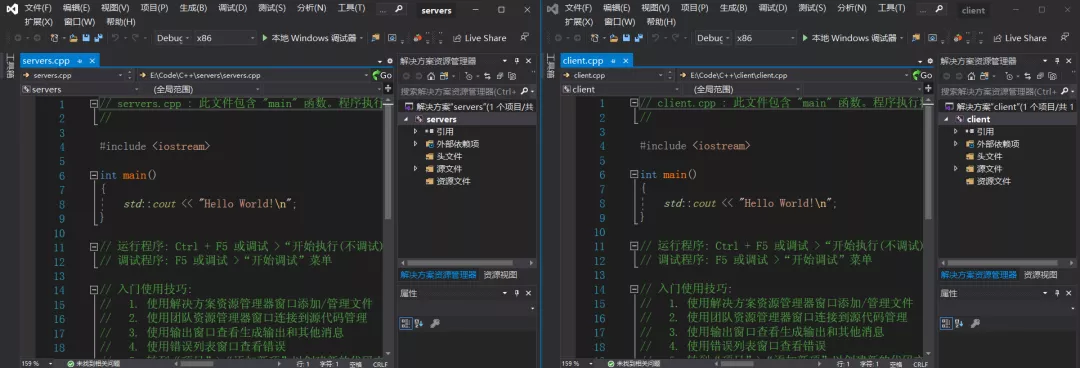
Task: Click sync icon in client Solution Explorer toolbar
Action: click(1027, 76)
